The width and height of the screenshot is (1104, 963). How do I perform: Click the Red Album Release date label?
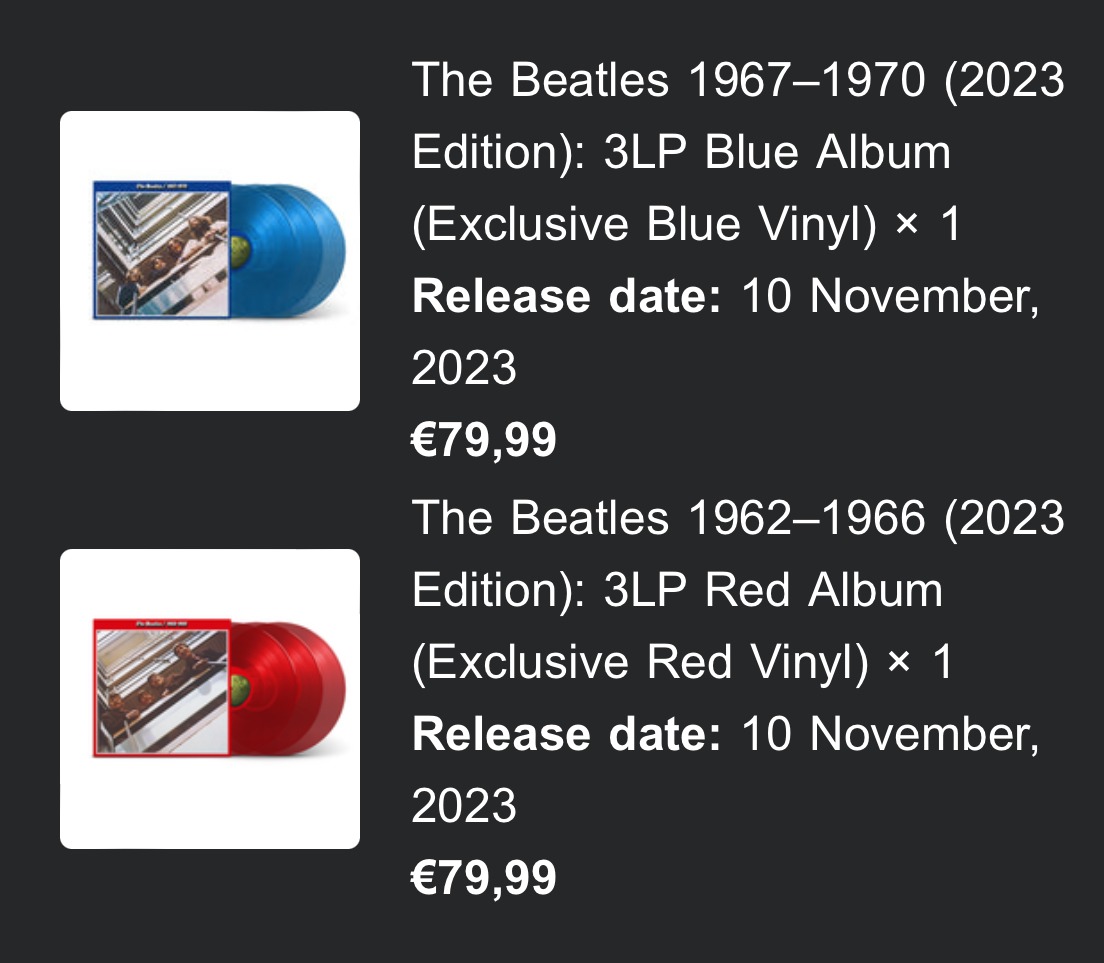[567, 734]
